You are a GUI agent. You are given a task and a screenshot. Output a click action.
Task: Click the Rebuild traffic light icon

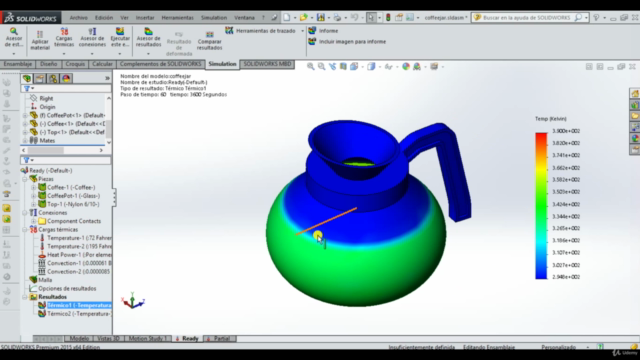[388, 18]
